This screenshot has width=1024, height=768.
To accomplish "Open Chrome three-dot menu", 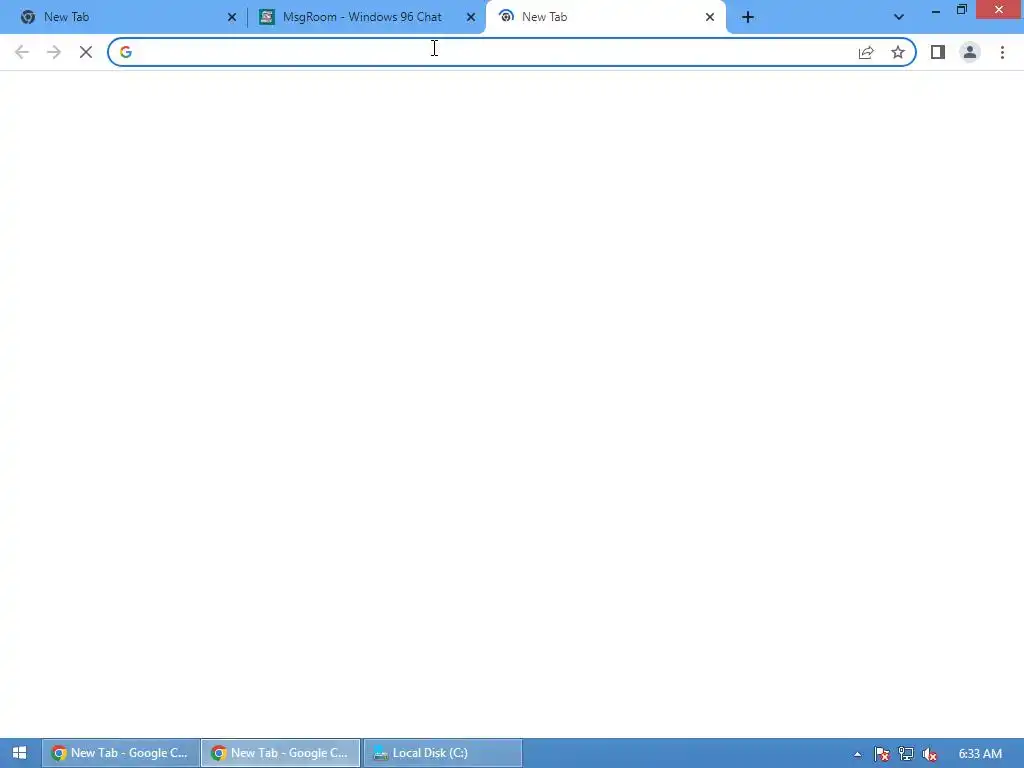I will pyautogui.click(x=1002, y=52).
